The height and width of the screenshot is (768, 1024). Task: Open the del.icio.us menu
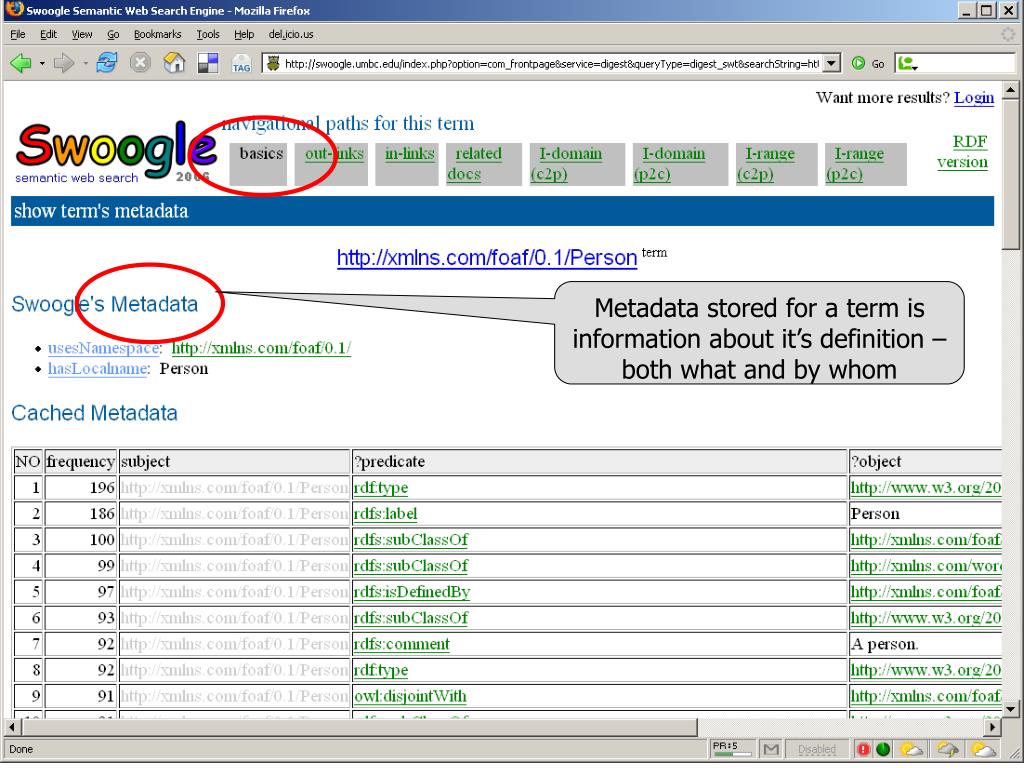click(291, 34)
